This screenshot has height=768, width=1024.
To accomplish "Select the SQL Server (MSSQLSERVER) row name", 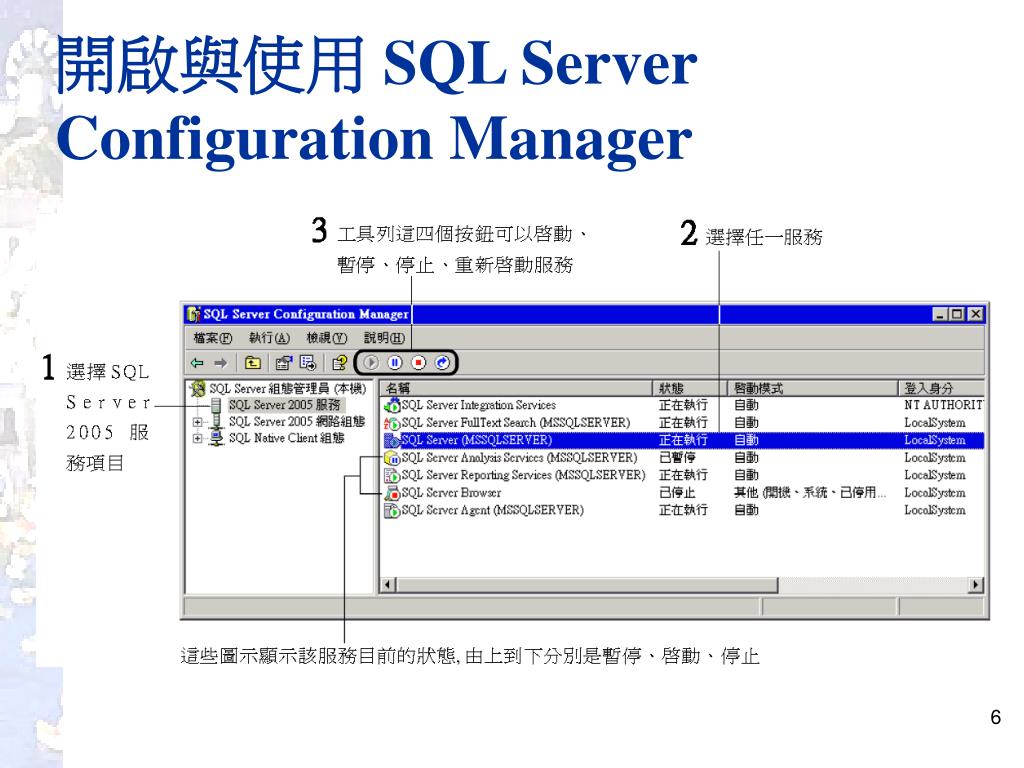I will click(x=477, y=440).
